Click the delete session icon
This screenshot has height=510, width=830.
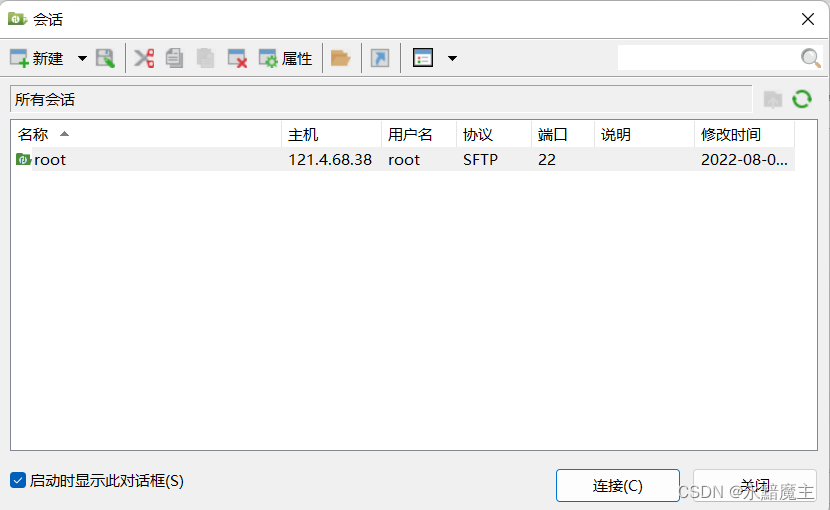point(237,58)
